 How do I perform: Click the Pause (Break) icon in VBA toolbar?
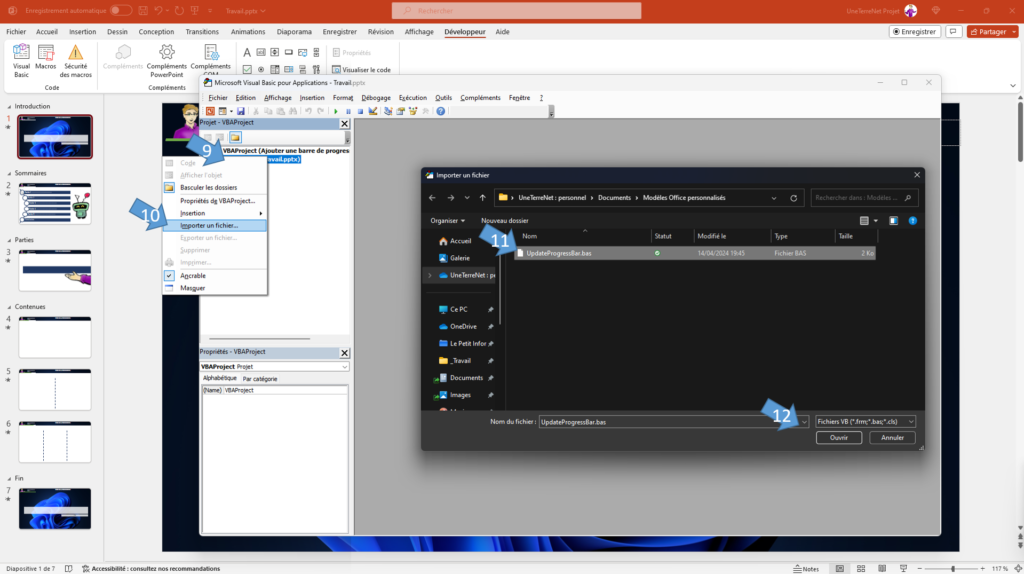(x=348, y=112)
